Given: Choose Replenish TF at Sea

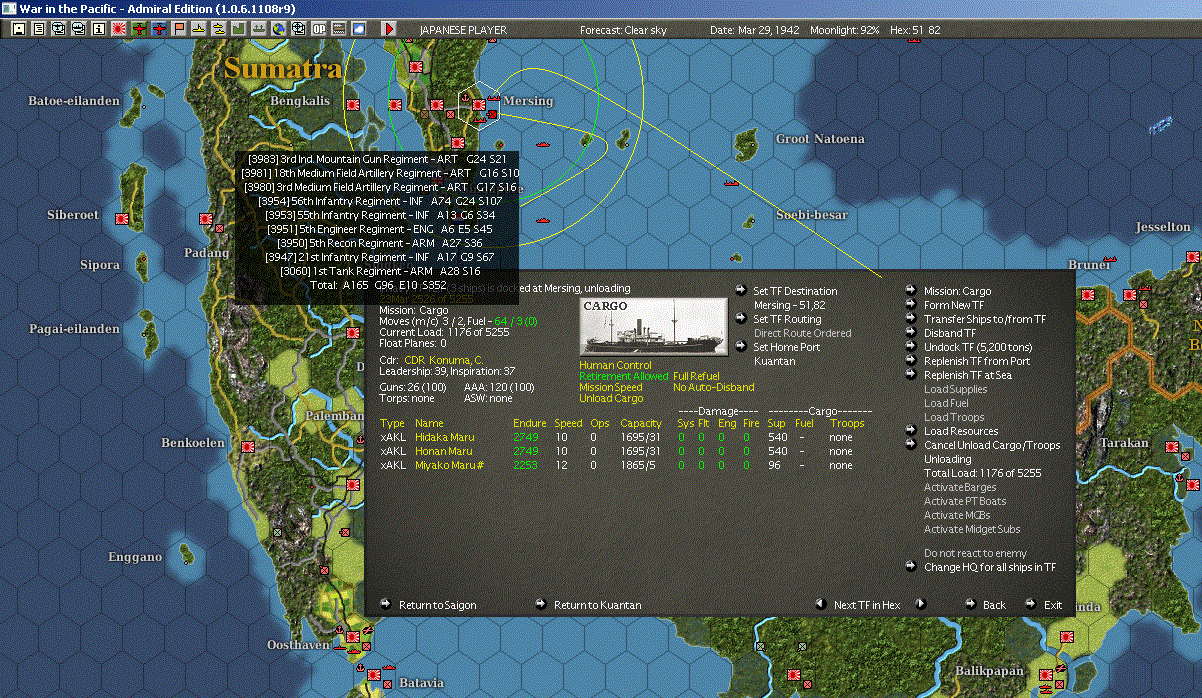Looking at the screenshot, I should pyautogui.click(x=967, y=375).
